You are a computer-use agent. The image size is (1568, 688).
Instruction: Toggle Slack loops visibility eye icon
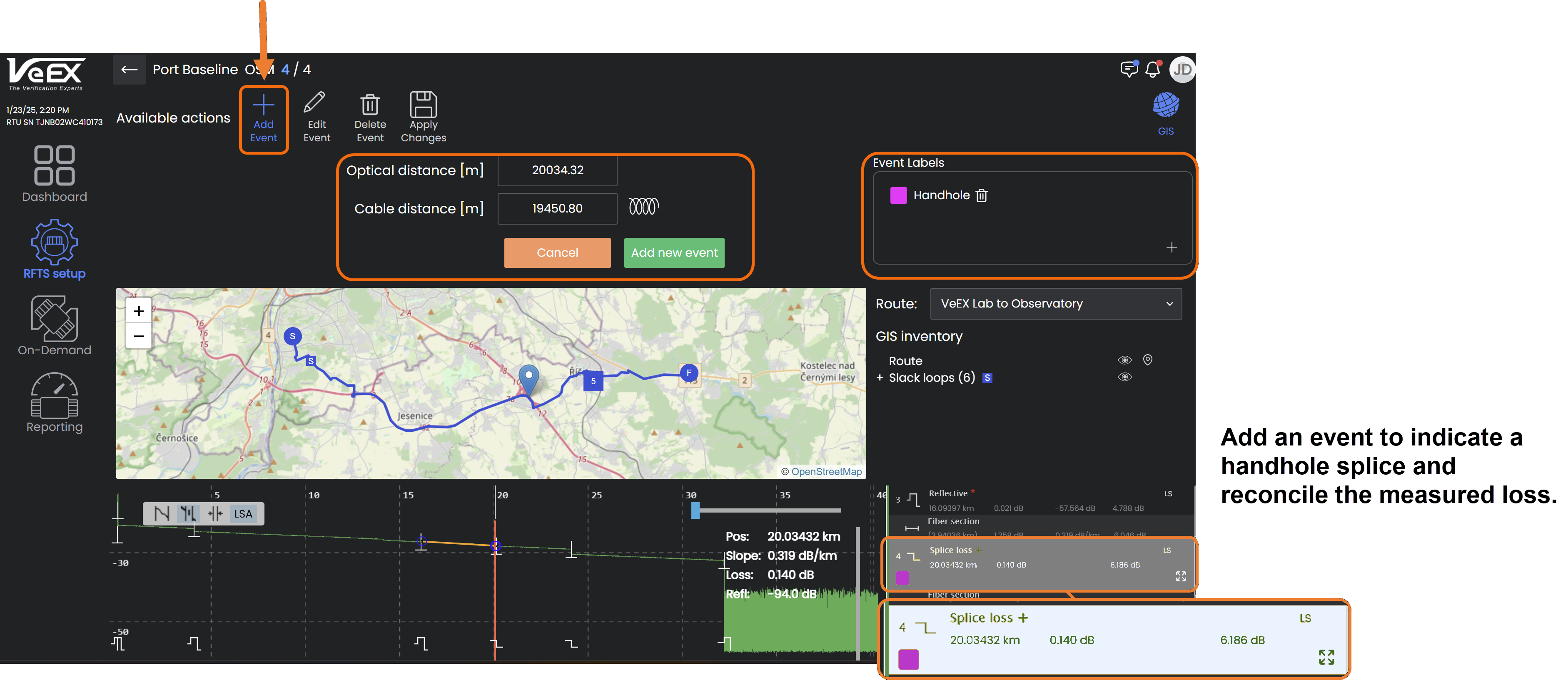[1124, 377]
